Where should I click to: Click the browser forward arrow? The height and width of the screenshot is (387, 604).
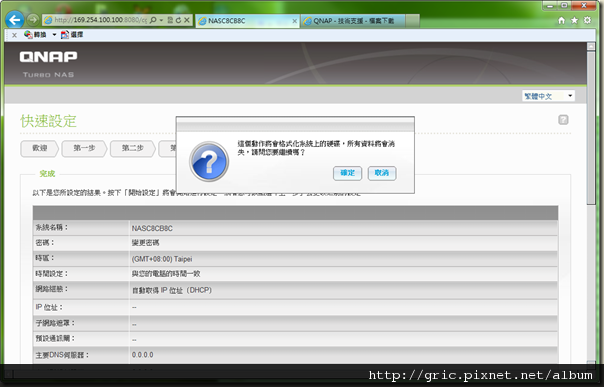(x=33, y=20)
